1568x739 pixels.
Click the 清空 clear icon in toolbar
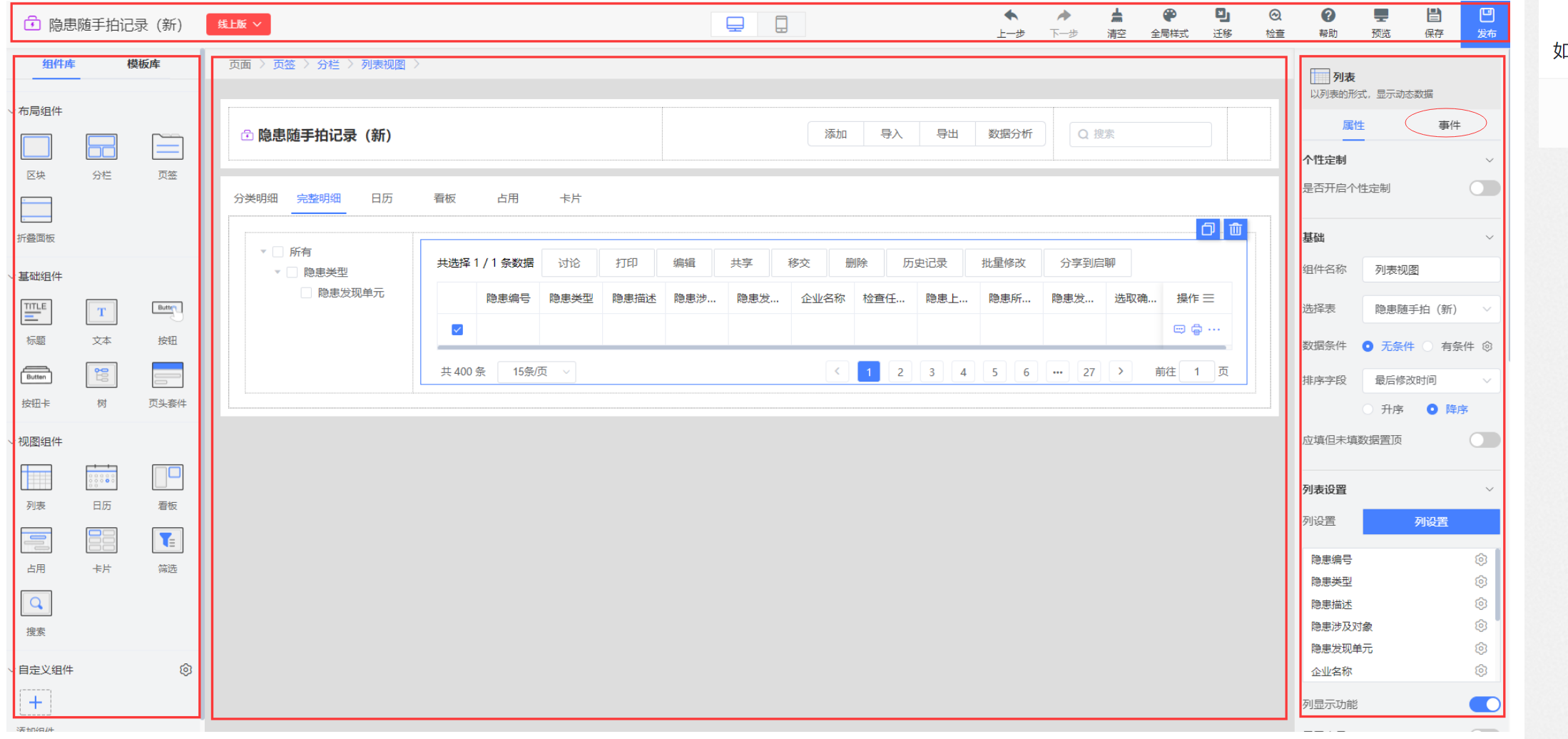click(x=1116, y=16)
